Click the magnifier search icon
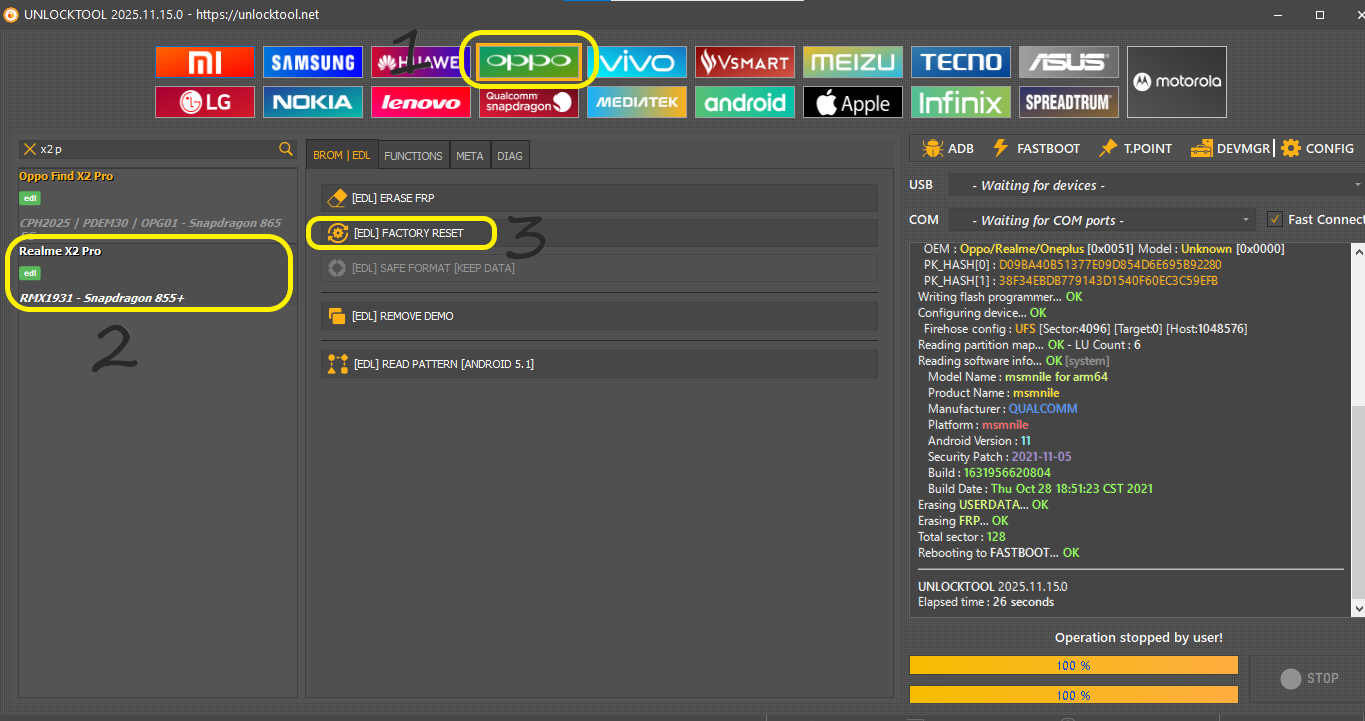The image size is (1365, 721). [x=286, y=149]
